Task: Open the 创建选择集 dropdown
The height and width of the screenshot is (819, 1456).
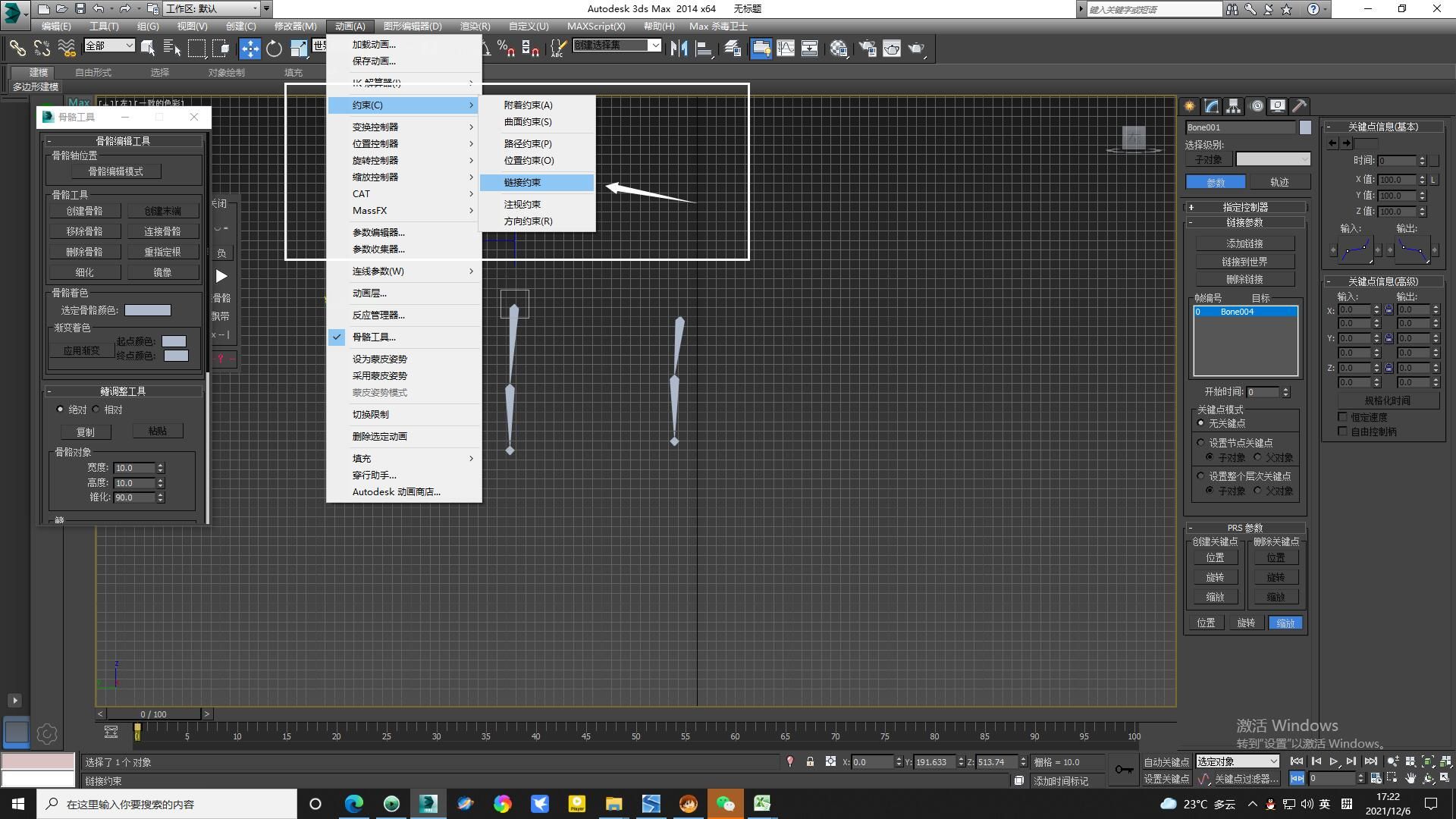Action: 617,45
